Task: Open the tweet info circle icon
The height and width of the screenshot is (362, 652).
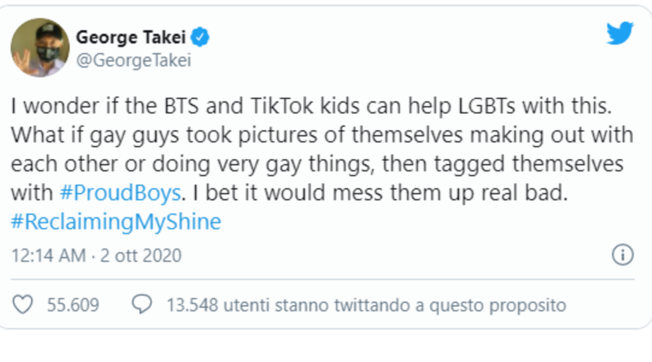Action: 622,255
